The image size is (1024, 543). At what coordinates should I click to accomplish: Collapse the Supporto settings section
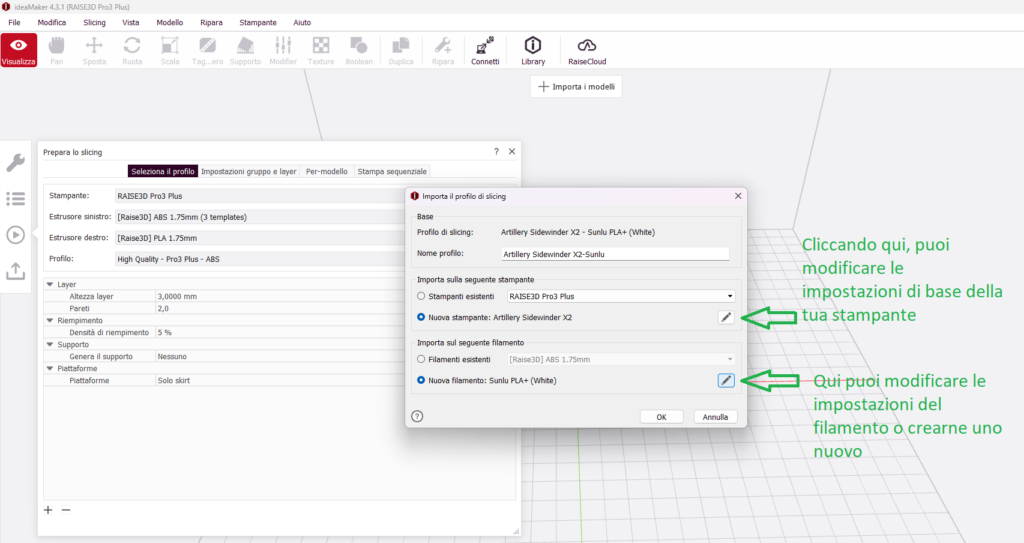50,344
